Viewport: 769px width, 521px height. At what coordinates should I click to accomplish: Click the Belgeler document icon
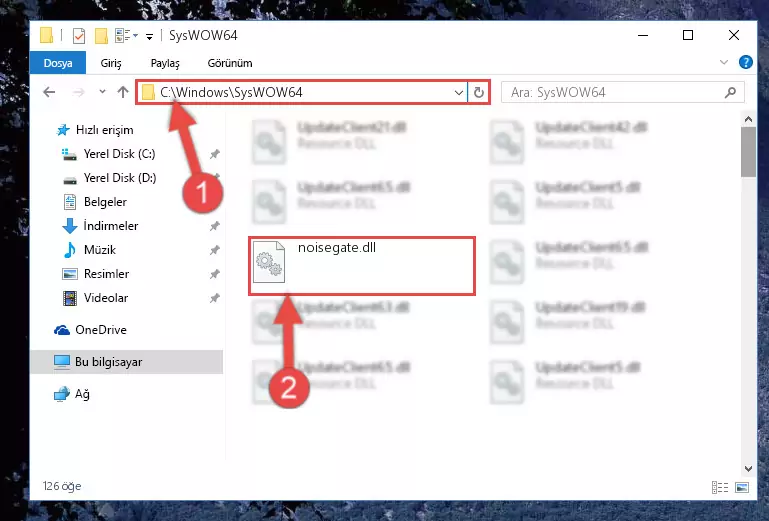coord(70,202)
